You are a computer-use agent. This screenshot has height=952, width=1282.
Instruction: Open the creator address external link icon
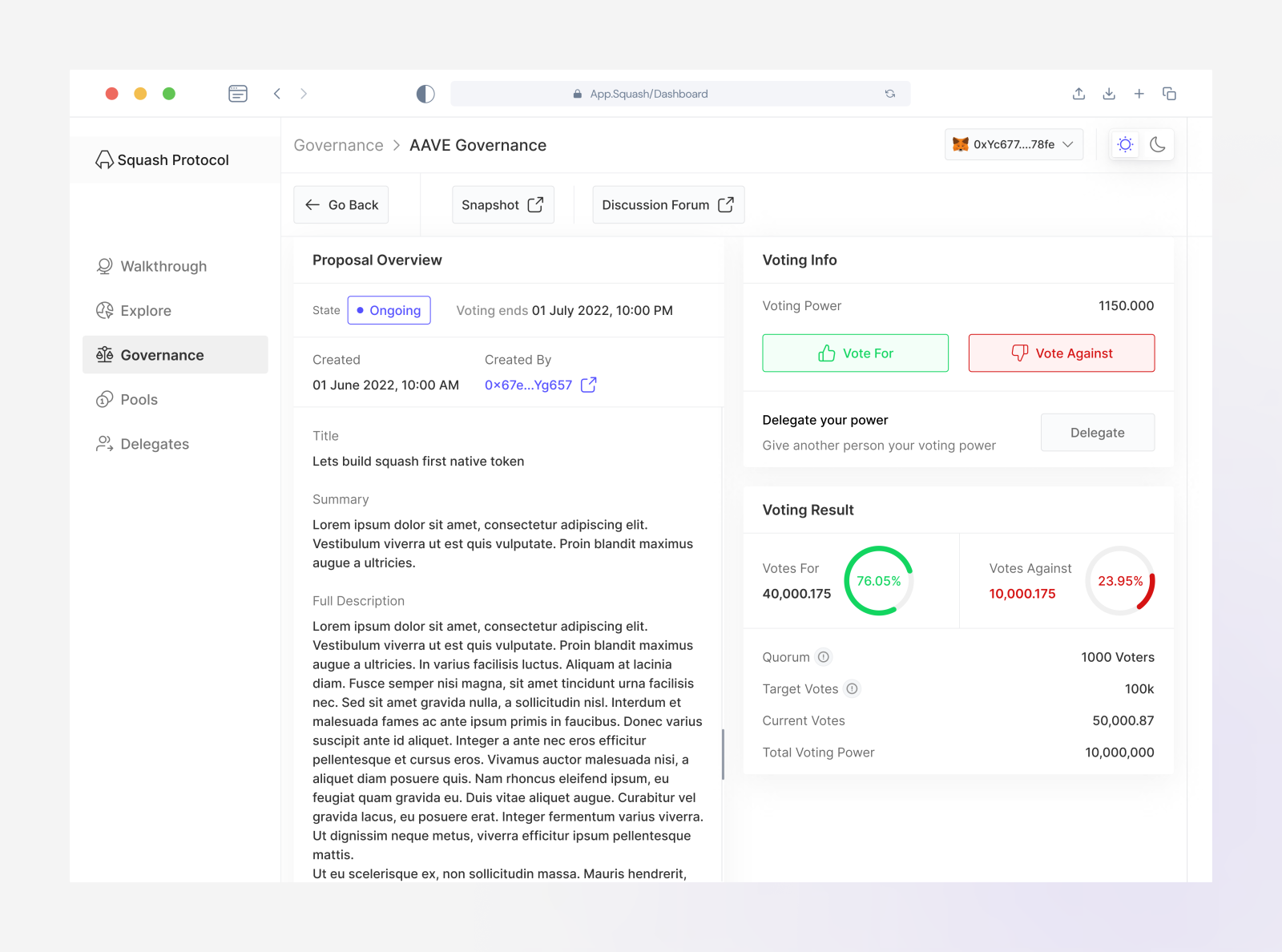[588, 385]
